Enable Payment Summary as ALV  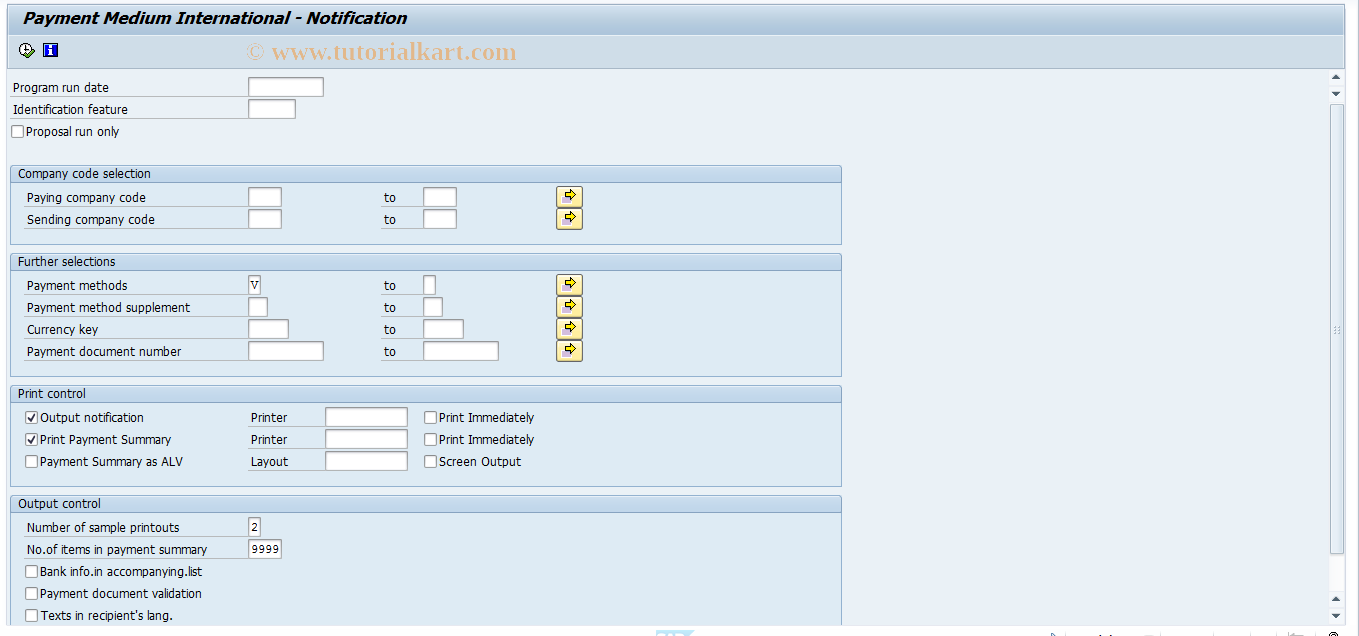pyautogui.click(x=32, y=462)
